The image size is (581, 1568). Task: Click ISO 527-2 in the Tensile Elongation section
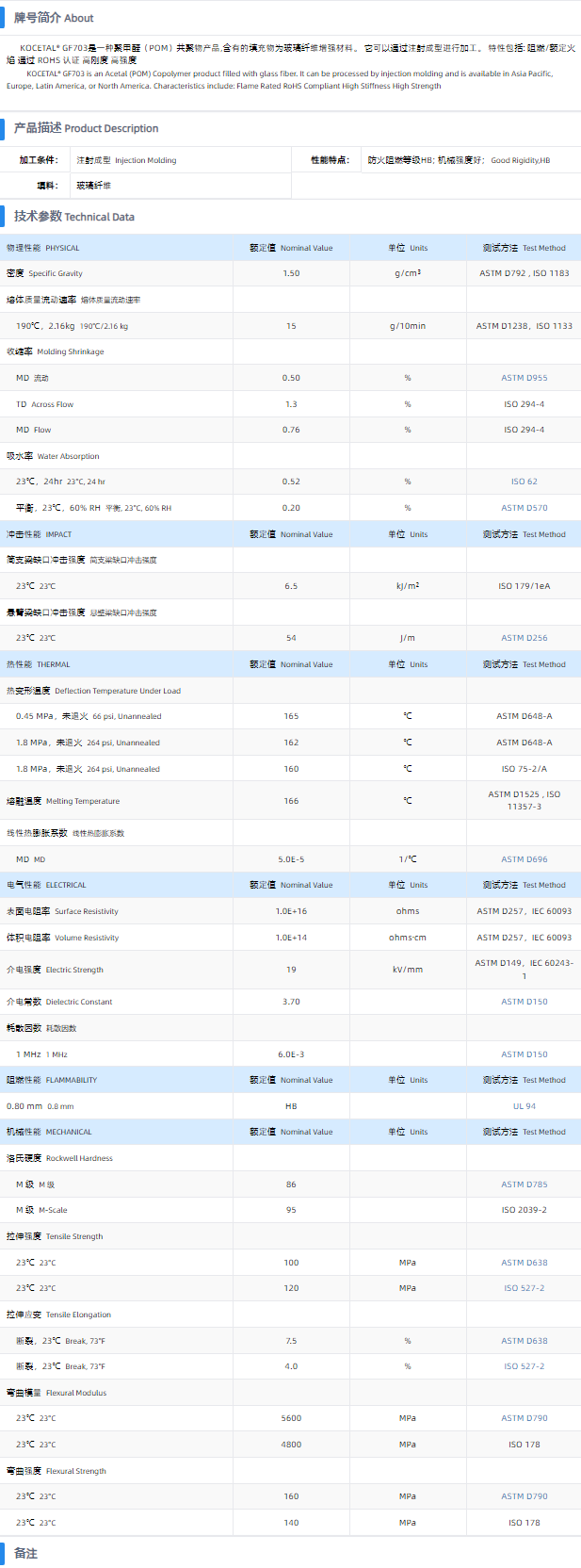coord(524,1366)
